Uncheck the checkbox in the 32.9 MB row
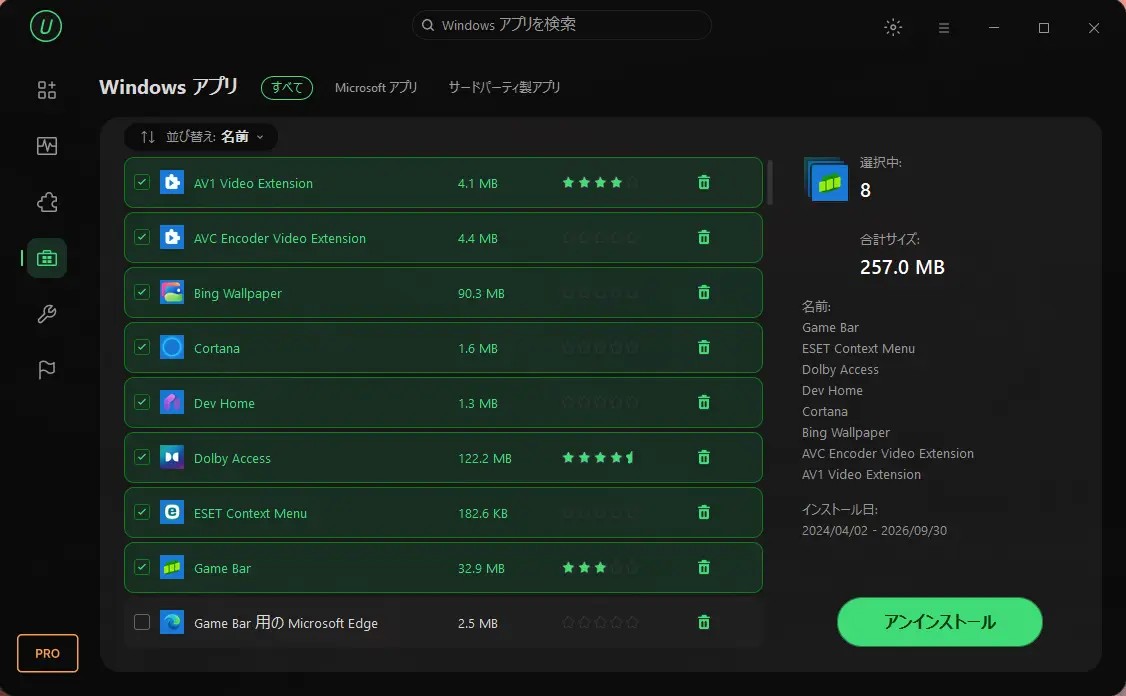The image size is (1126, 696). (142, 567)
